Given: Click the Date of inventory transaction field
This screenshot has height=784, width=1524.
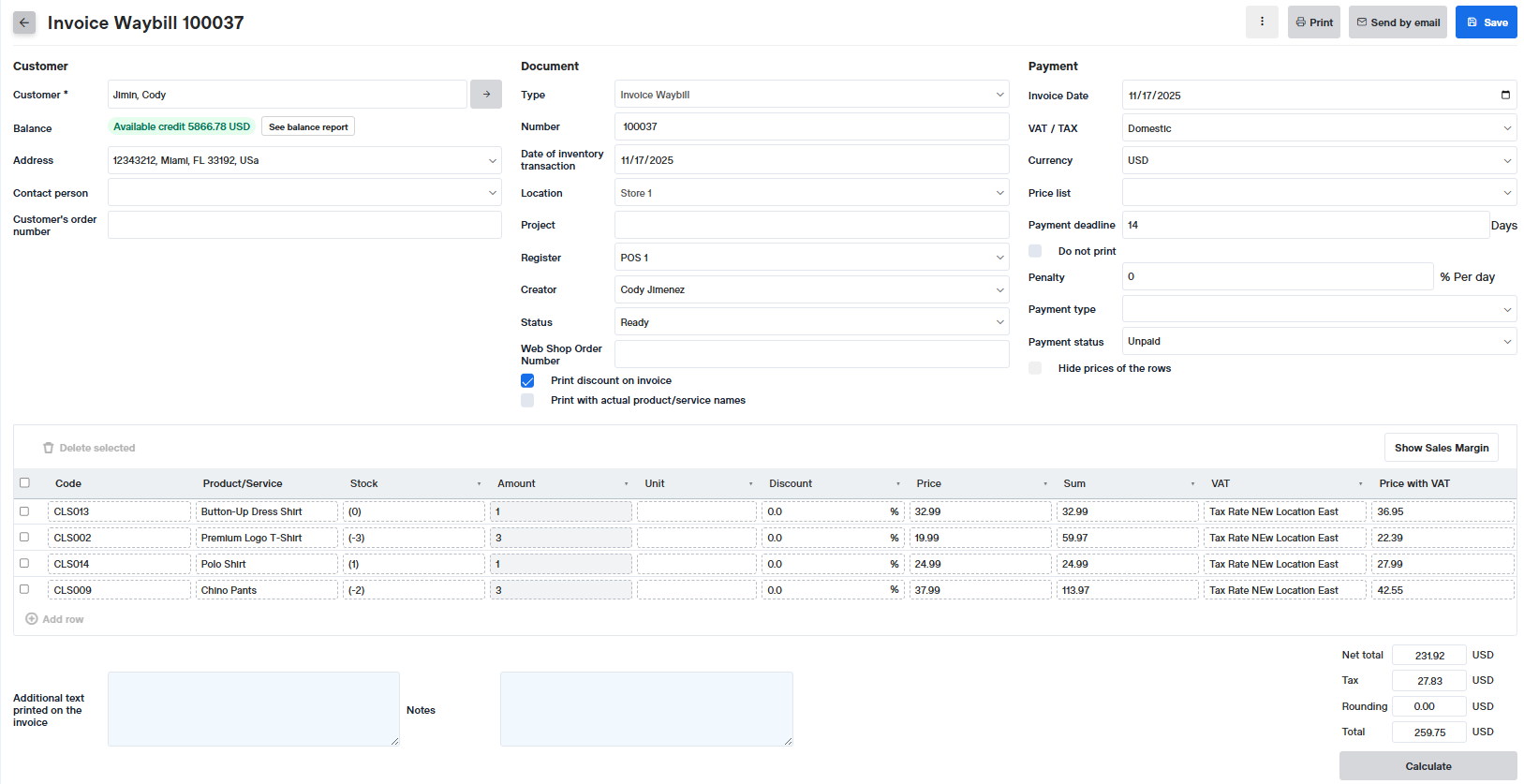Looking at the screenshot, I should pos(812,160).
